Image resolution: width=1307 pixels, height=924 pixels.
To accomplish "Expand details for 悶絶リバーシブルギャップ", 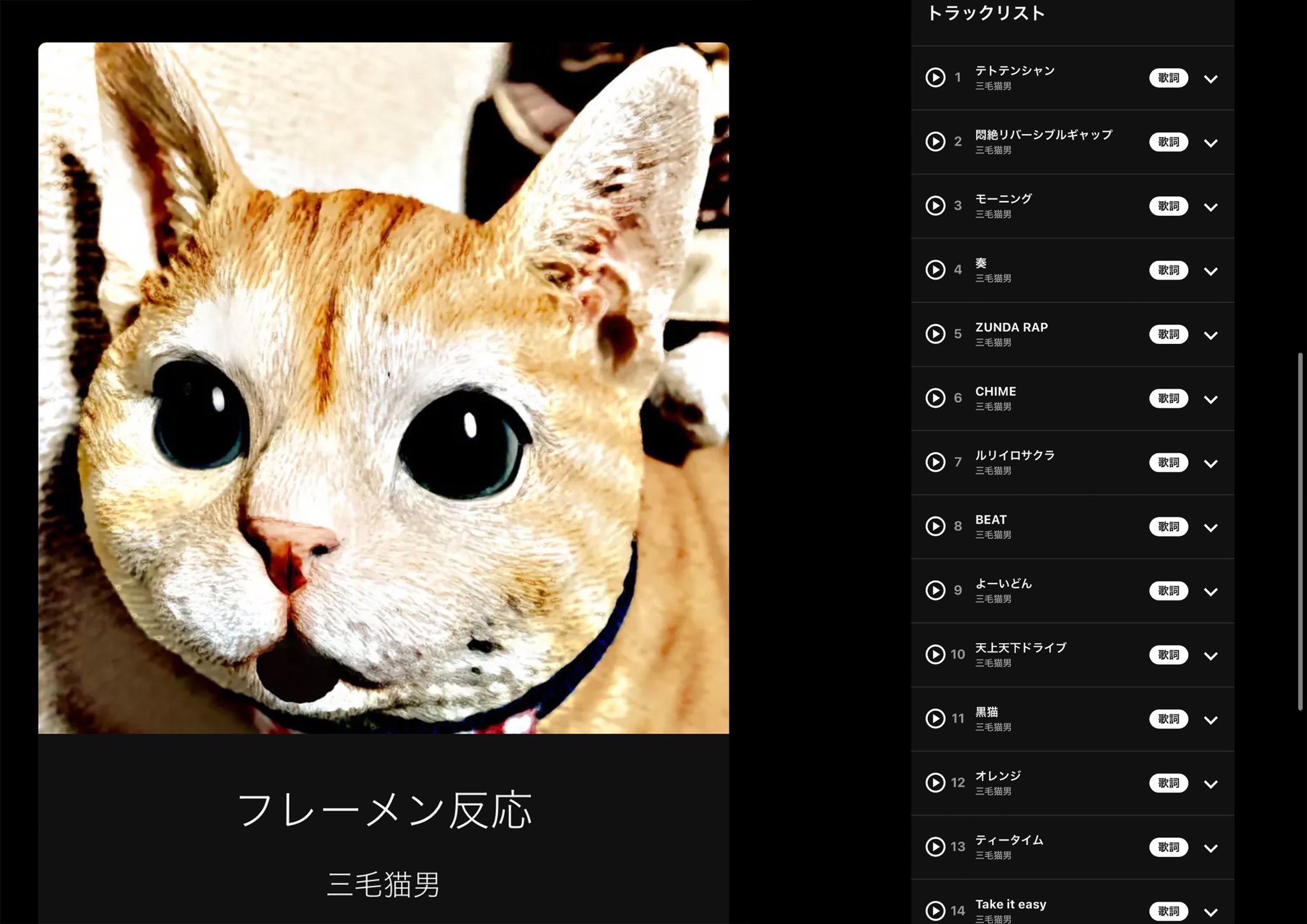I will tap(1211, 143).
